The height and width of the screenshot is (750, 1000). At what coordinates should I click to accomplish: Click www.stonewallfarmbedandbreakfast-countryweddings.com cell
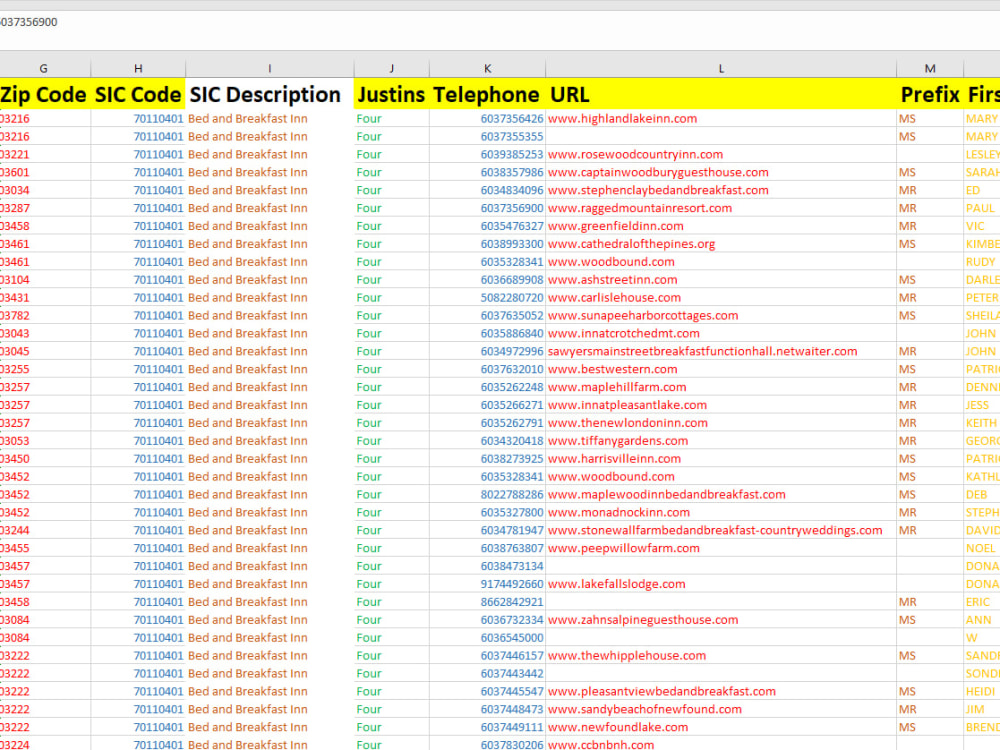point(721,530)
